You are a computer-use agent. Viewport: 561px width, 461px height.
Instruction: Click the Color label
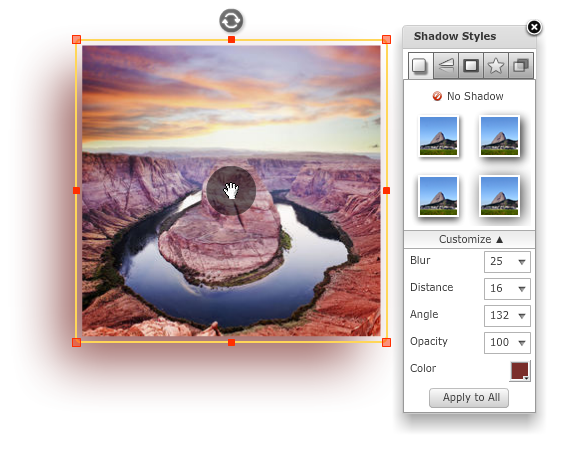[x=423, y=368]
